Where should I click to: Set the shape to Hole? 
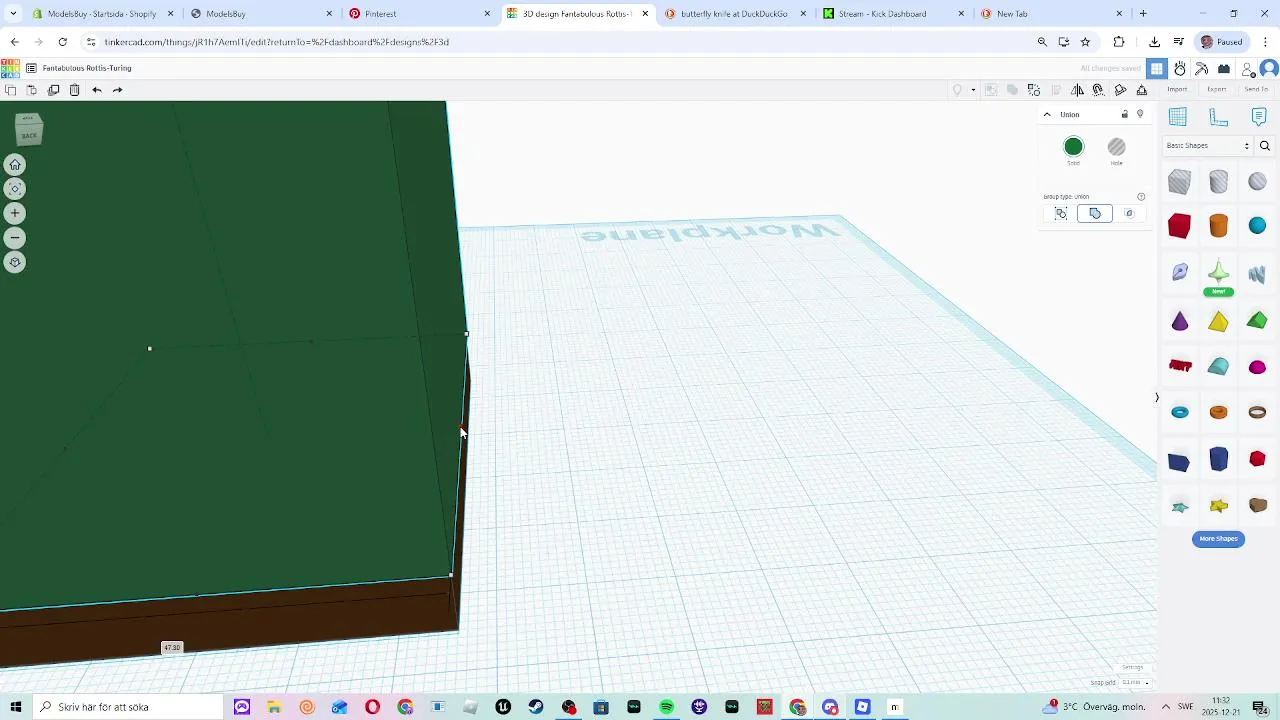click(x=1116, y=148)
